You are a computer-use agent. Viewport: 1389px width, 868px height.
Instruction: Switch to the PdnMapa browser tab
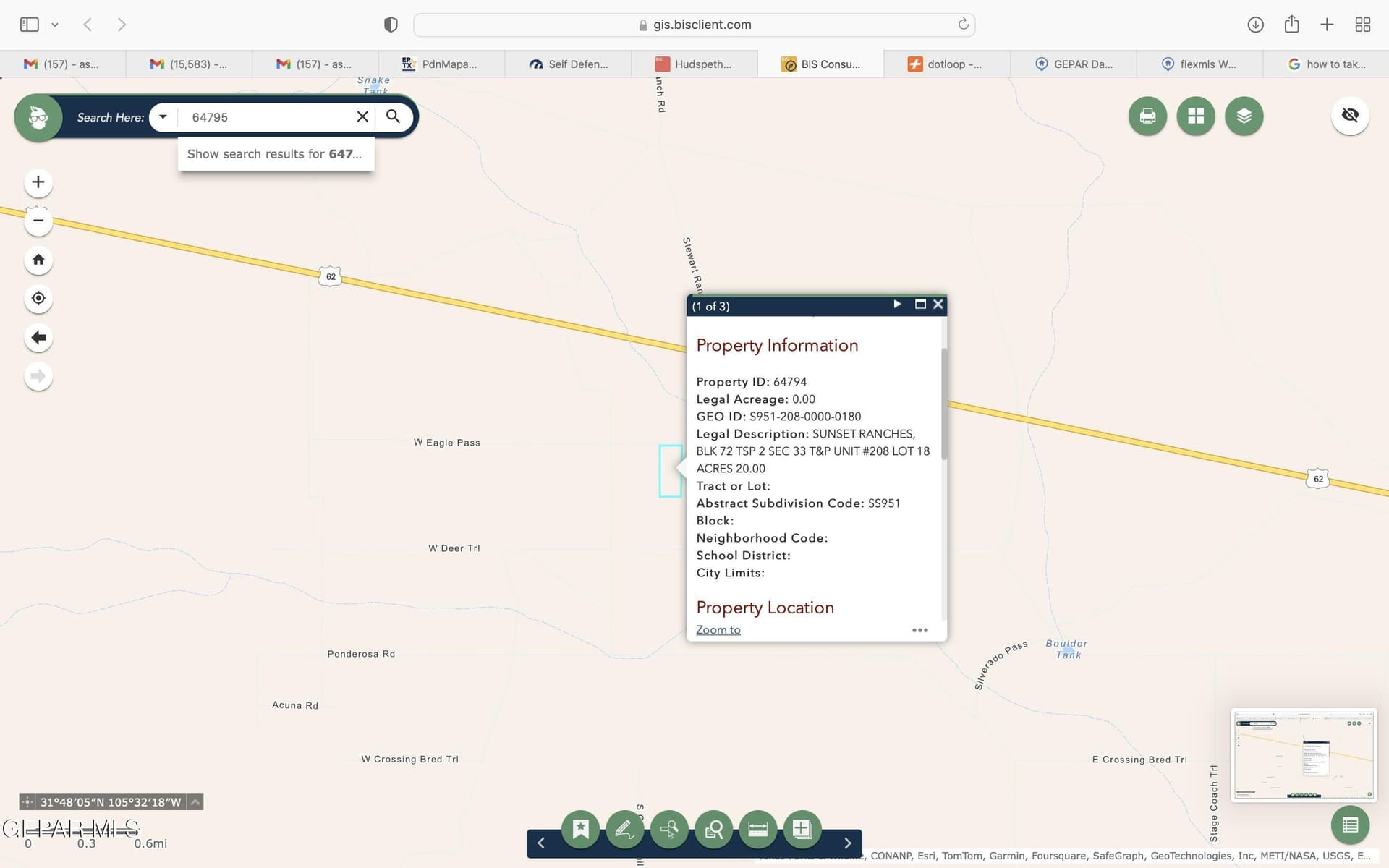tap(441, 64)
